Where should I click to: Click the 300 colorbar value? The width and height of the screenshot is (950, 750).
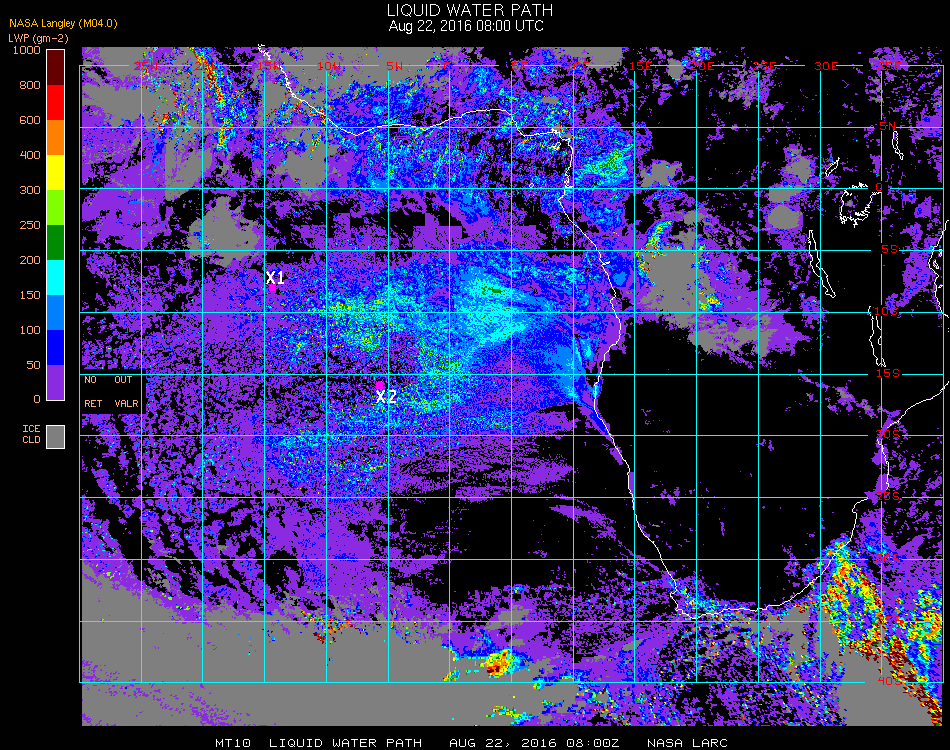[30, 190]
